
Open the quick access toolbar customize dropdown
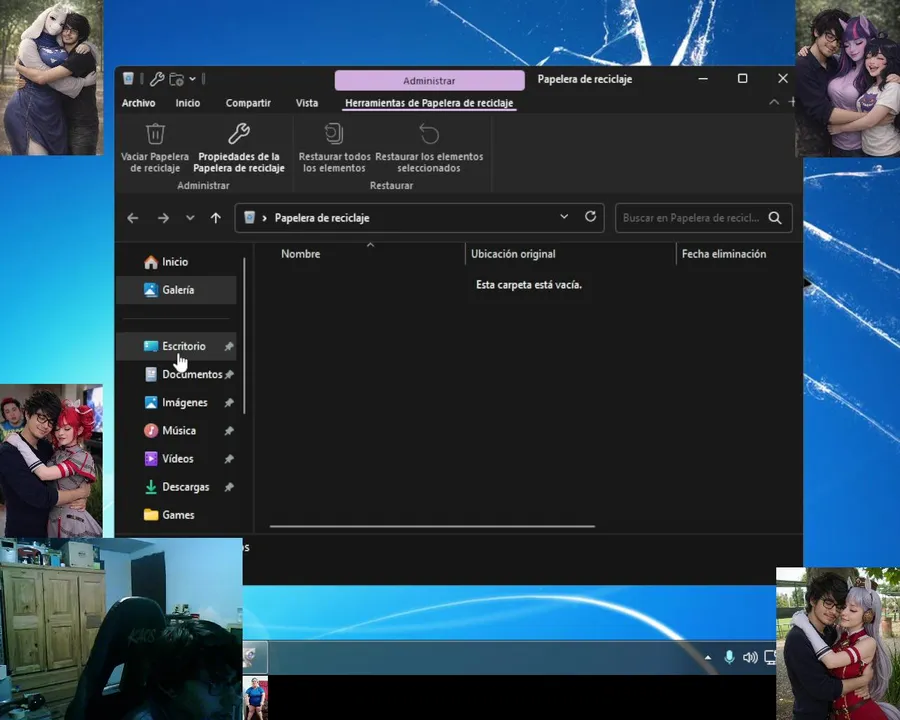[192, 79]
